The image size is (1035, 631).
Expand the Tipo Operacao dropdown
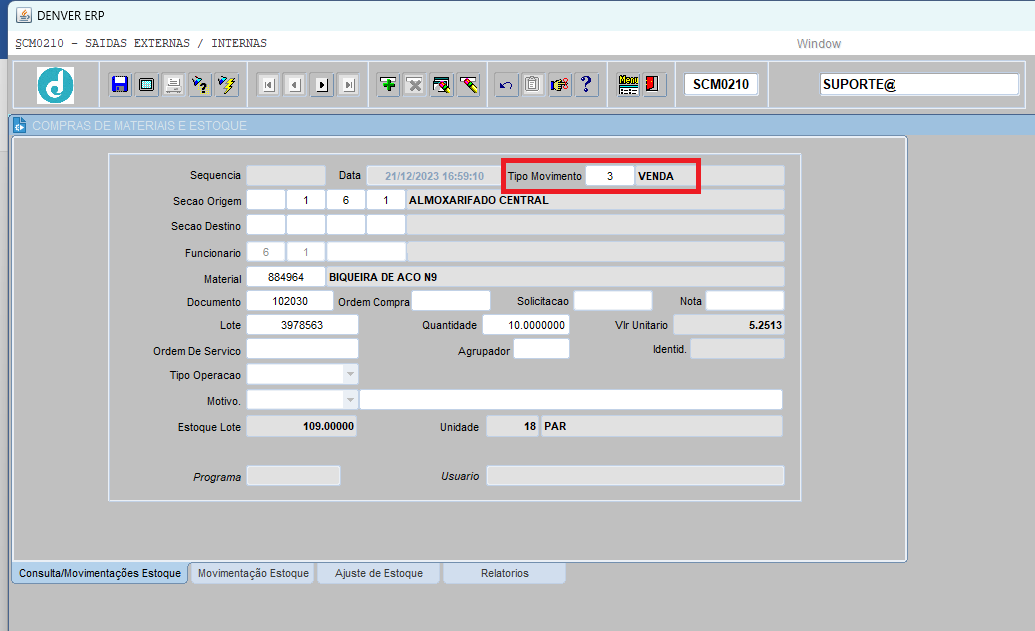point(351,374)
